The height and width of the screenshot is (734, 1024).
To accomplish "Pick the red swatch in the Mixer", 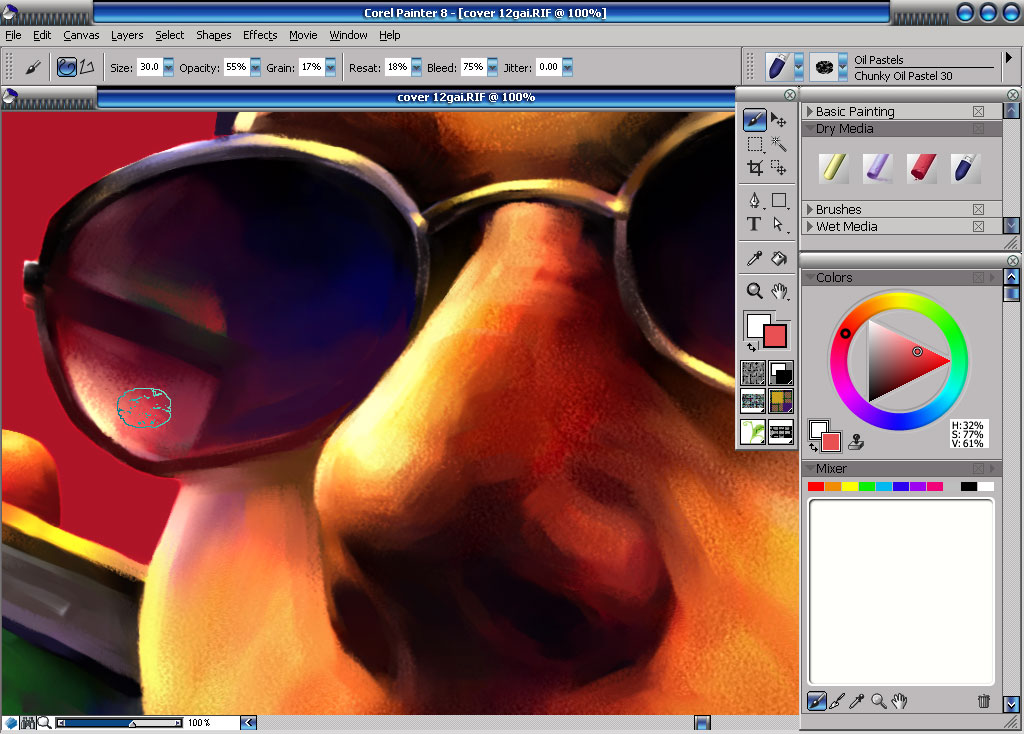I will pyautogui.click(x=816, y=487).
